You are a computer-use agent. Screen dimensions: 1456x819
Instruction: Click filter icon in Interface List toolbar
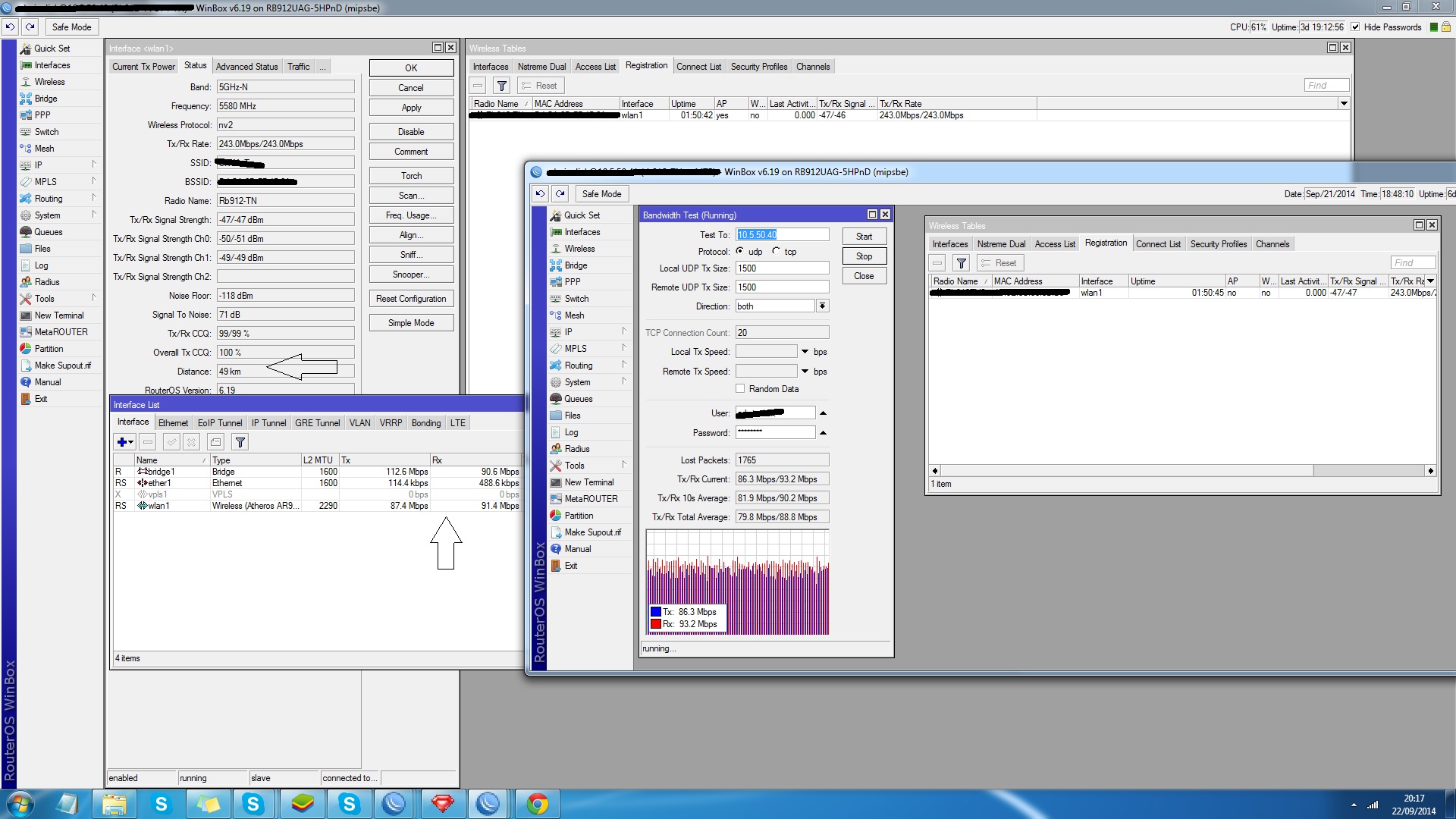click(240, 442)
